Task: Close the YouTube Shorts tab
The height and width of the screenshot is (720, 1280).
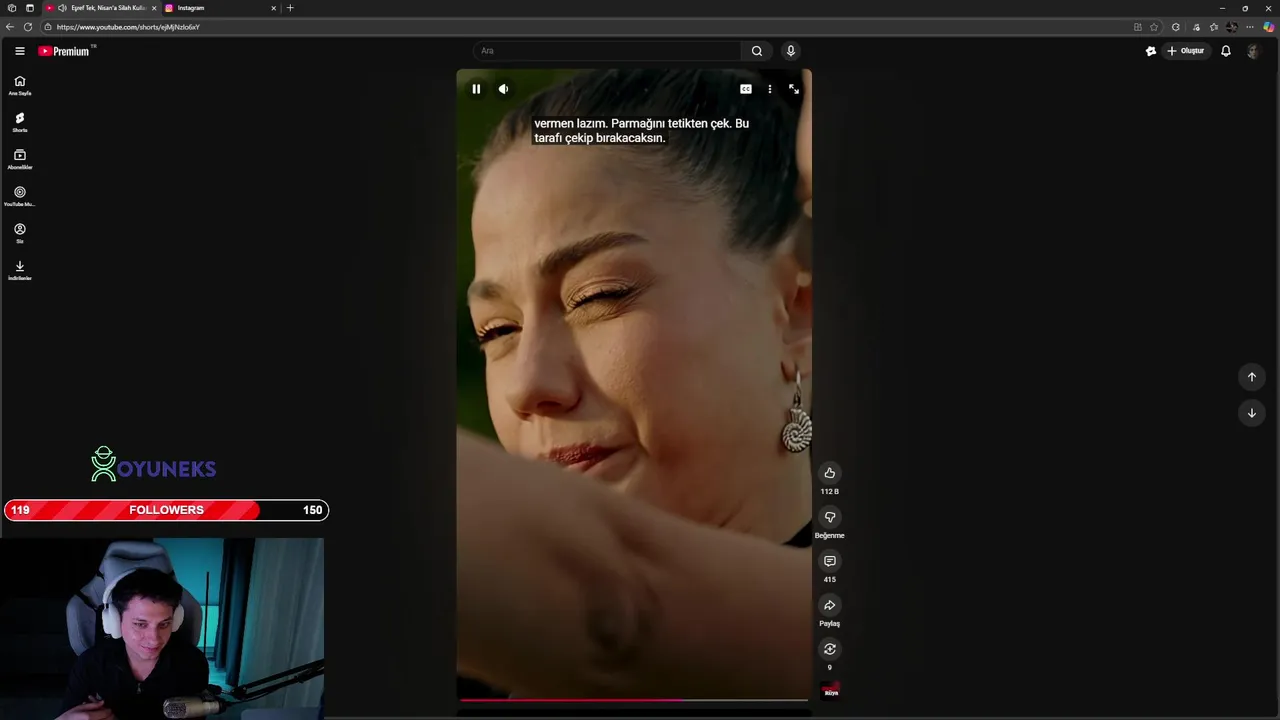Action: (154, 8)
